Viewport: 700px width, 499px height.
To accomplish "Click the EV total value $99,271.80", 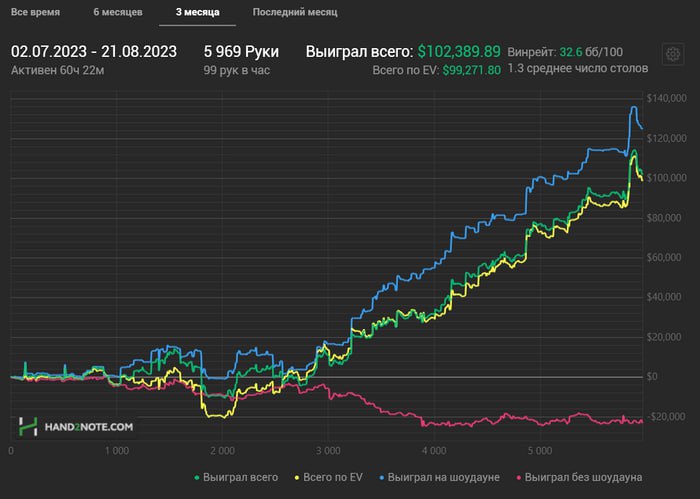I will (x=471, y=70).
